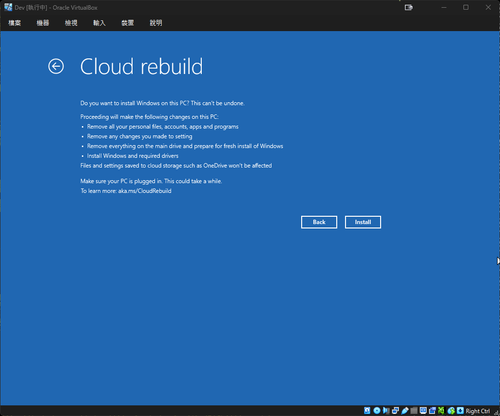Open the 說明 menu

156,23
